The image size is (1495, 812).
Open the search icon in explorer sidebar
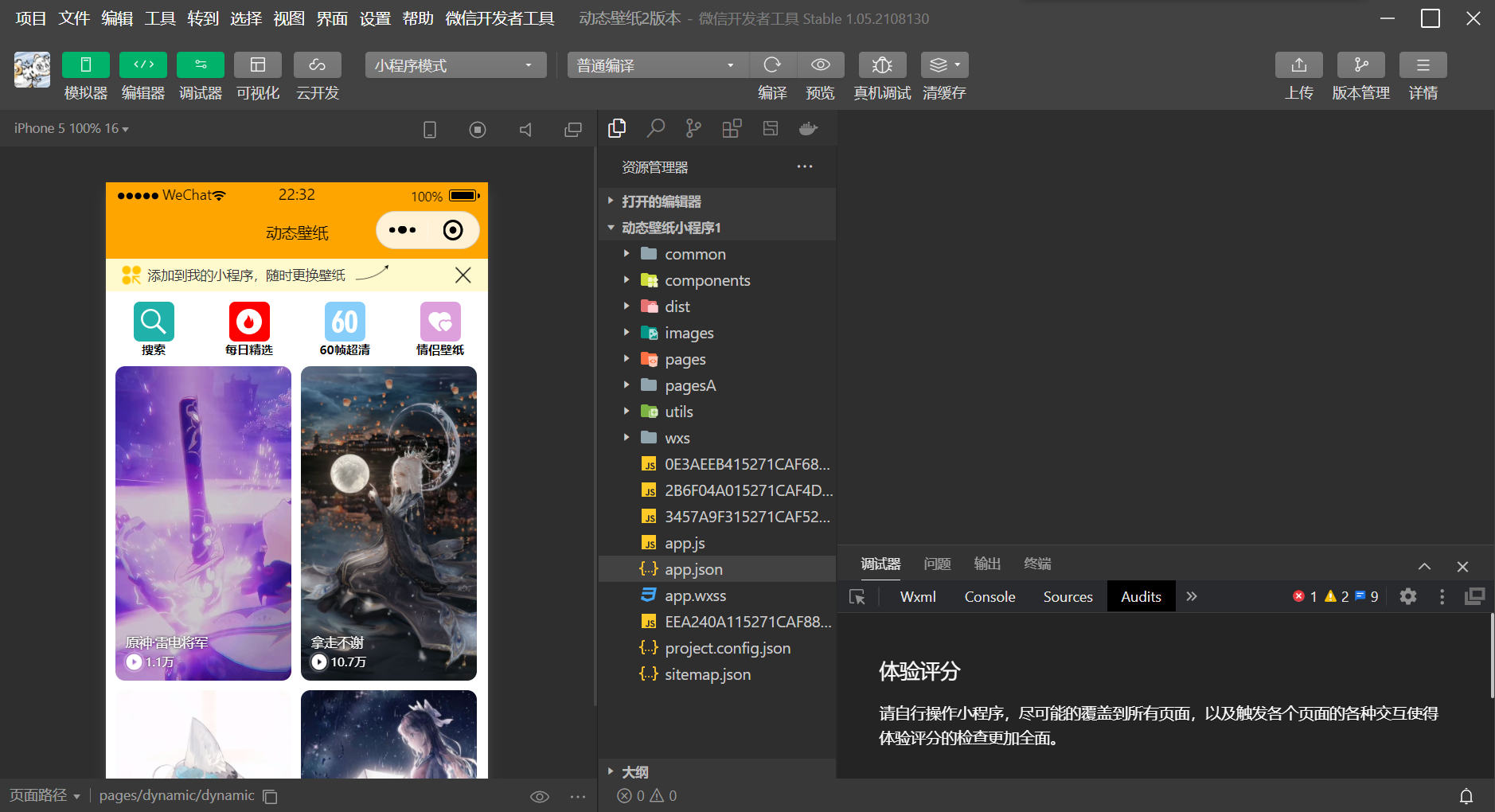pyautogui.click(x=655, y=128)
